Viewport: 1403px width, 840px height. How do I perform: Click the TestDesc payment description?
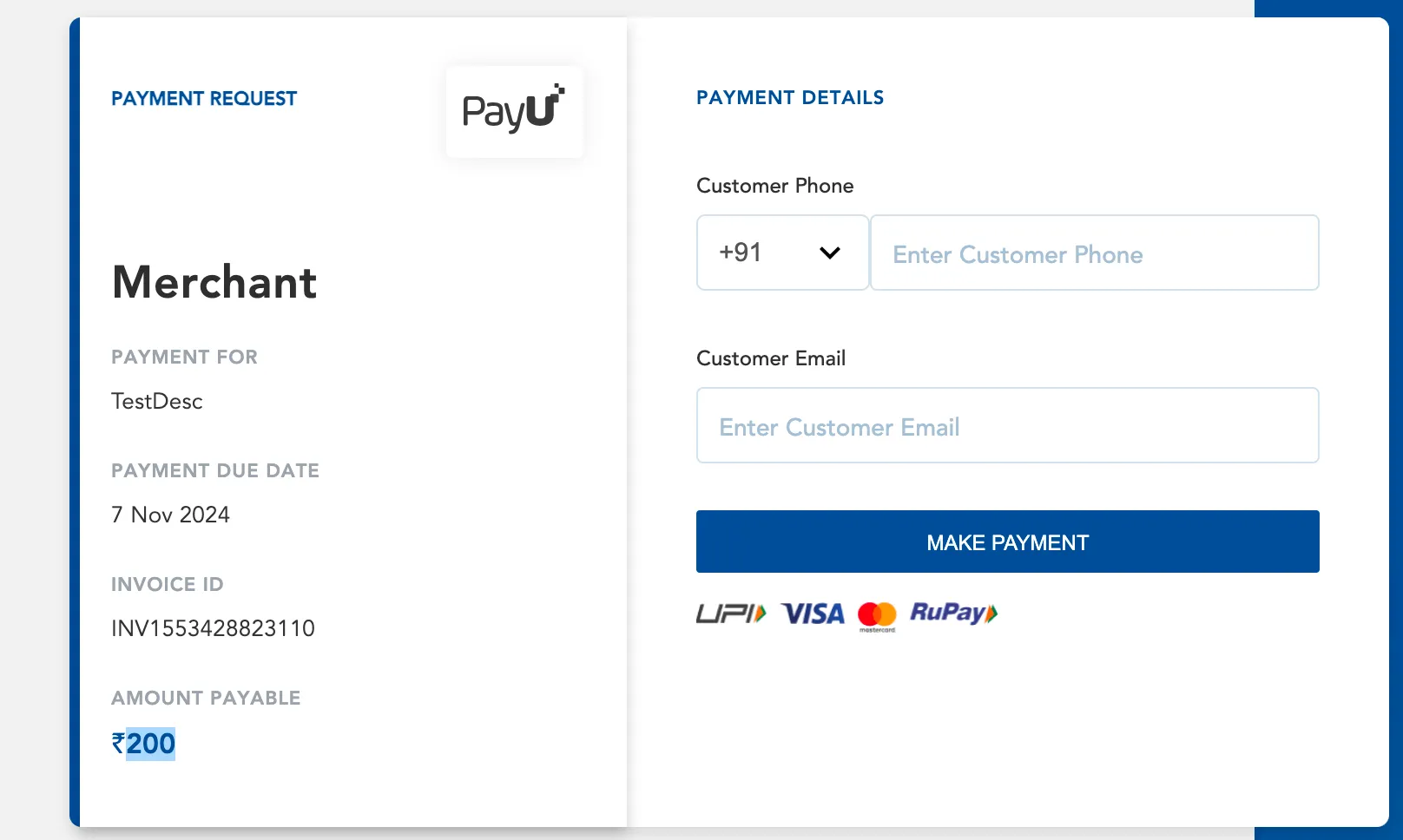157,401
